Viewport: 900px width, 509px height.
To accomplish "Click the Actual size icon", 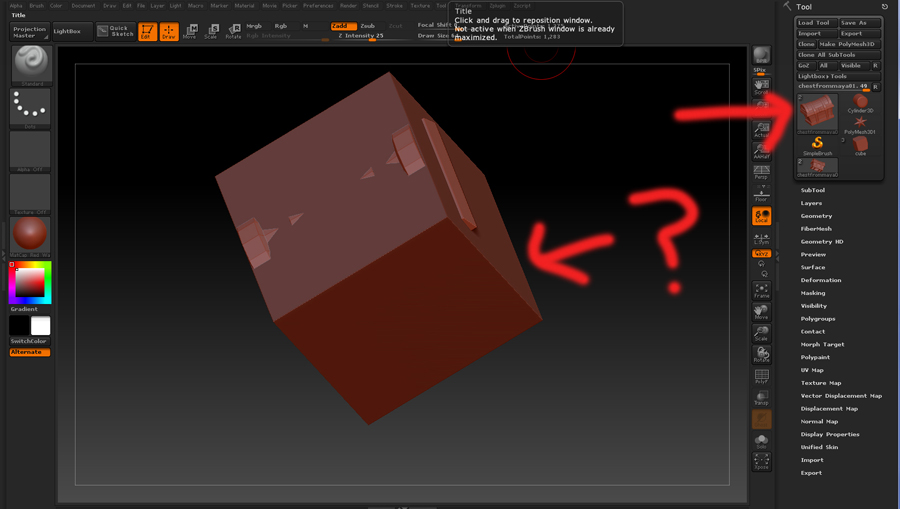I will (x=762, y=130).
